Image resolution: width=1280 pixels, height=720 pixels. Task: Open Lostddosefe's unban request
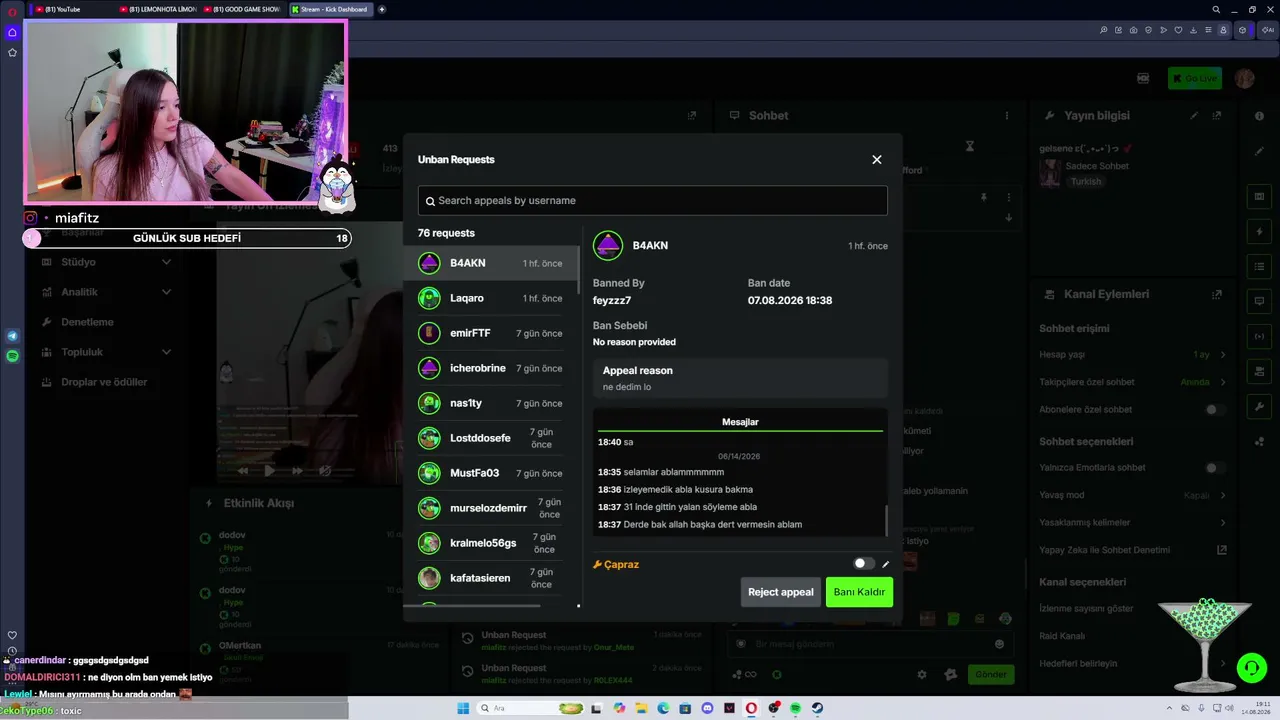coord(491,438)
